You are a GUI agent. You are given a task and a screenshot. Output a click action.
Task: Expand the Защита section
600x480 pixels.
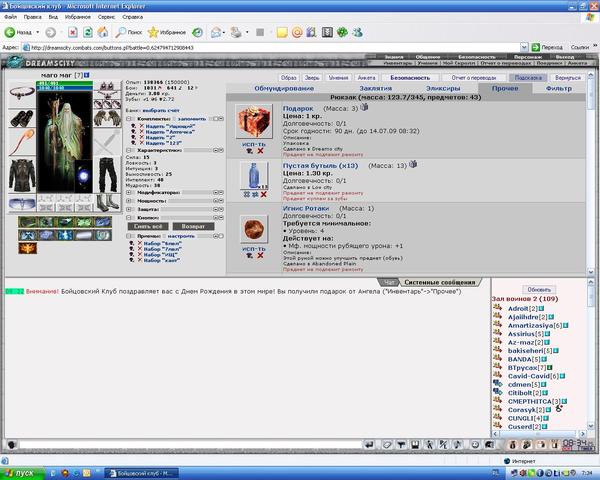click(x=129, y=209)
